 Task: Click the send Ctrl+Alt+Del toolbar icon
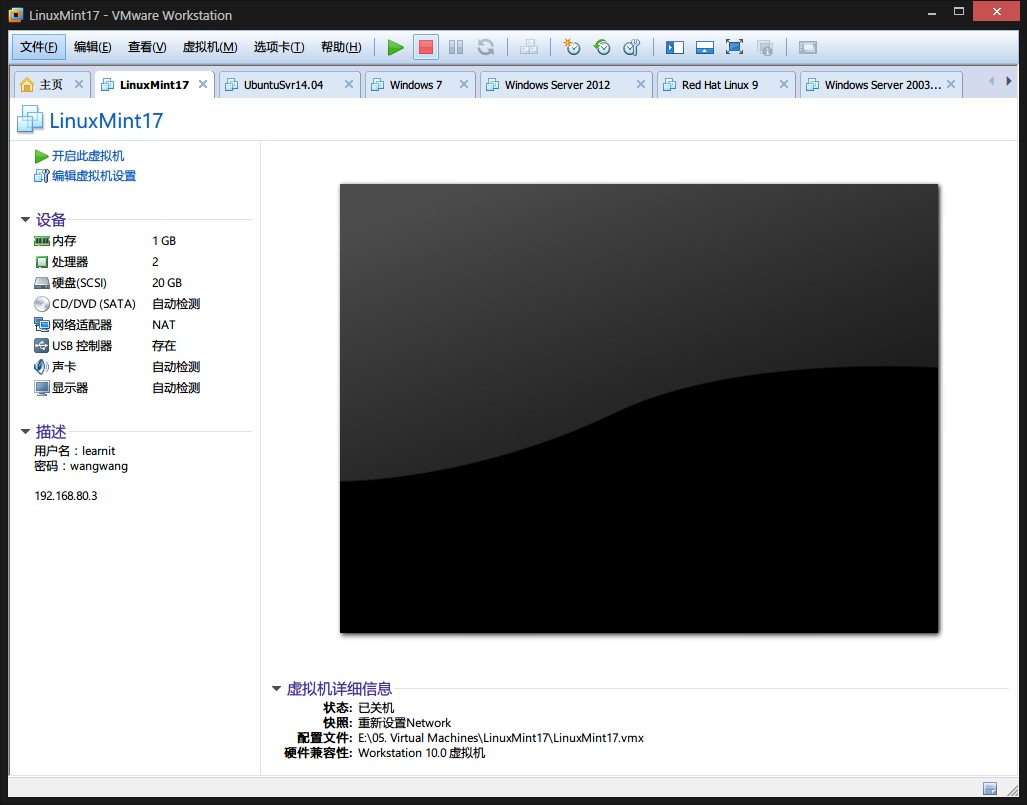[529, 47]
